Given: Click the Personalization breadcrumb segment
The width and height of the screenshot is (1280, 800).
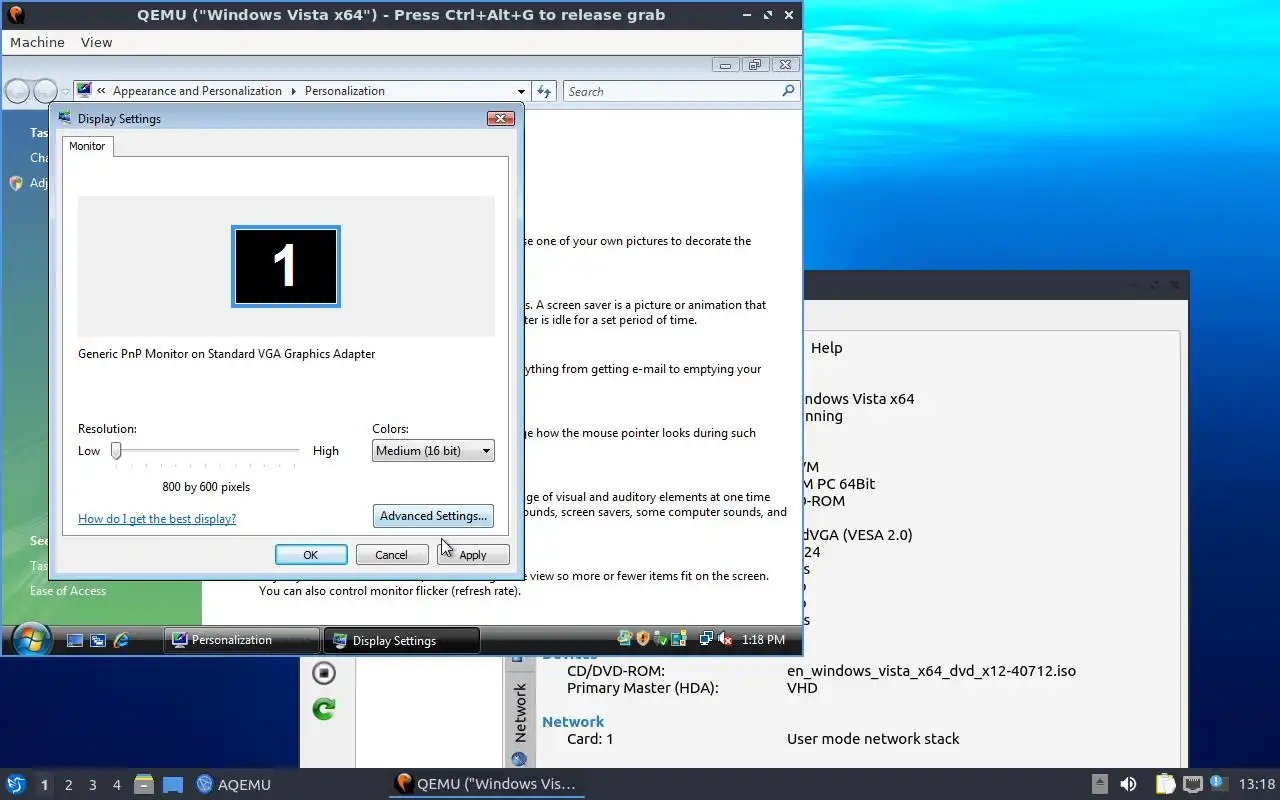Looking at the screenshot, I should coord(344,91).
